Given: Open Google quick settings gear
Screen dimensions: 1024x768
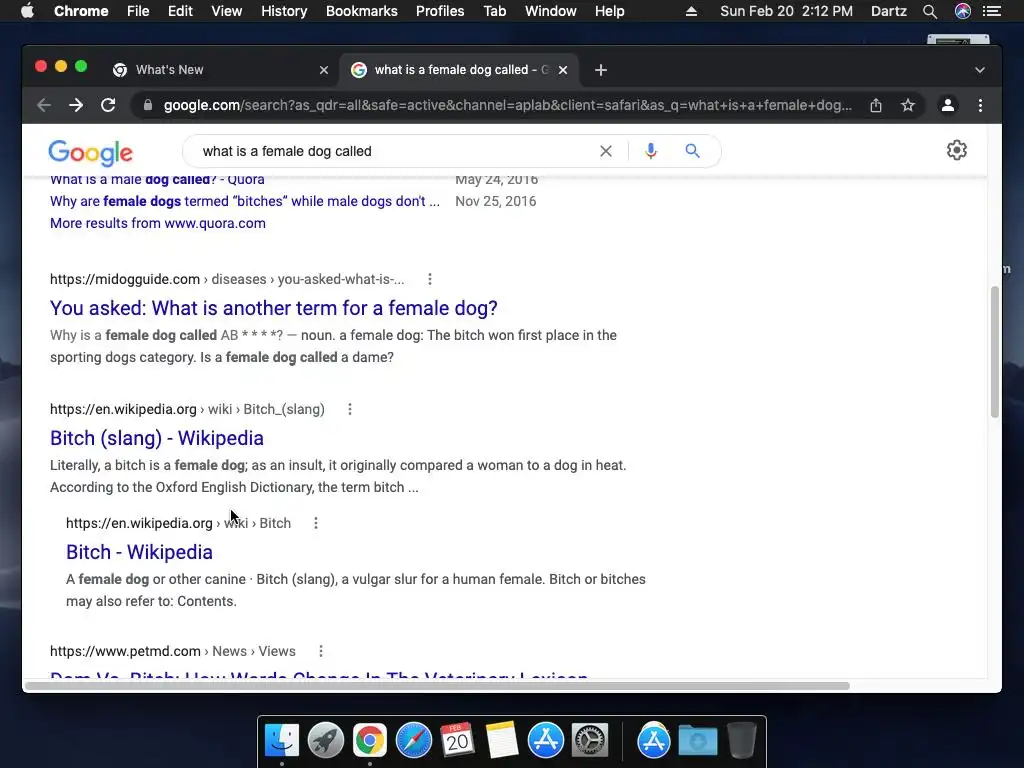Looking at the screenshot, I should point(957,150).
